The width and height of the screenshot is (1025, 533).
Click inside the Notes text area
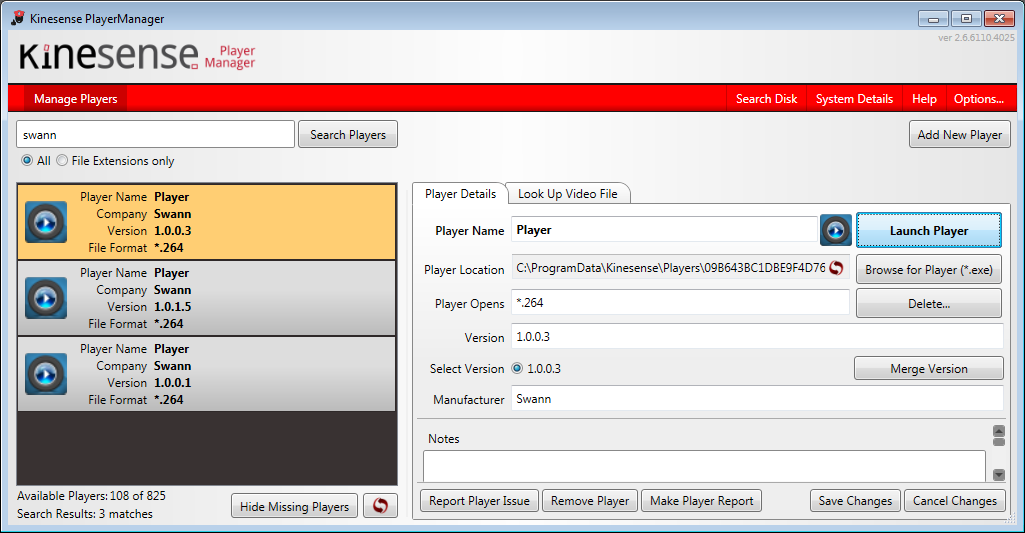(x=704, y=466)
